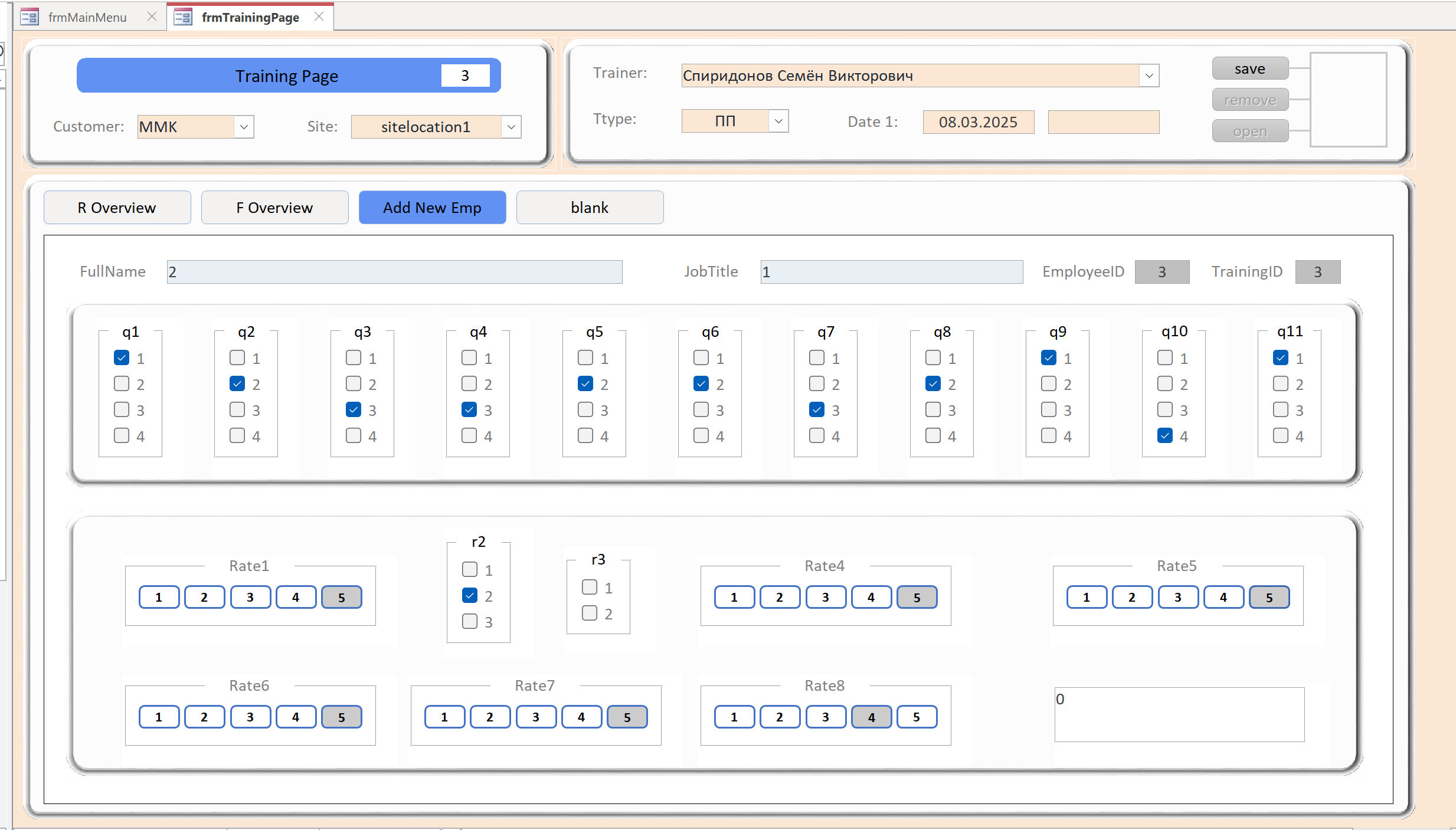Uncheck option 2 in r2 group
1456x830 pixels.
coord(470,596)
